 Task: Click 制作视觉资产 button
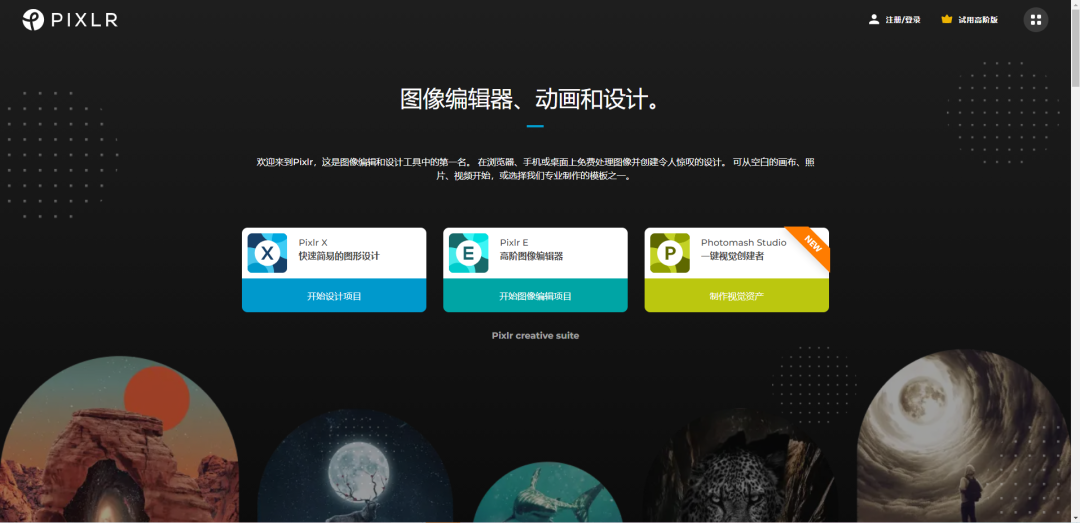[x=736, y=296]
